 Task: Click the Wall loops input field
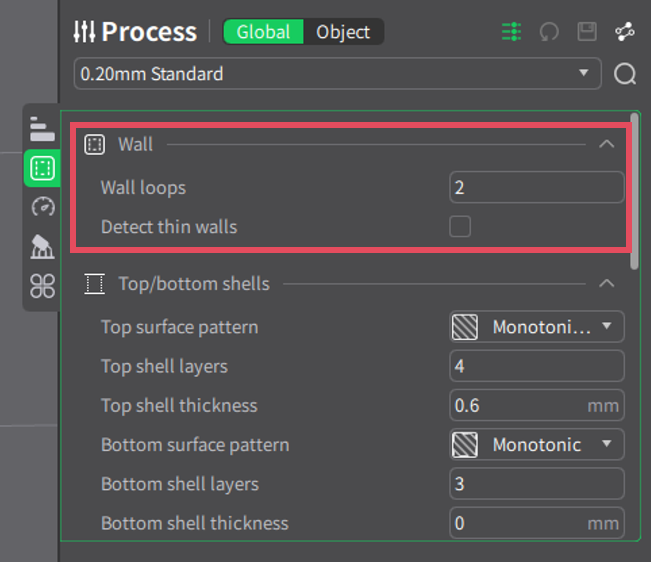pyautogui.click(x=536, y=188)
